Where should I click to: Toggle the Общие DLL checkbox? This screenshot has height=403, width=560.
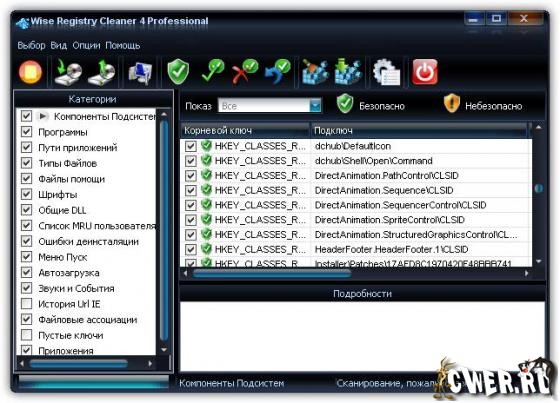[26, 210]
